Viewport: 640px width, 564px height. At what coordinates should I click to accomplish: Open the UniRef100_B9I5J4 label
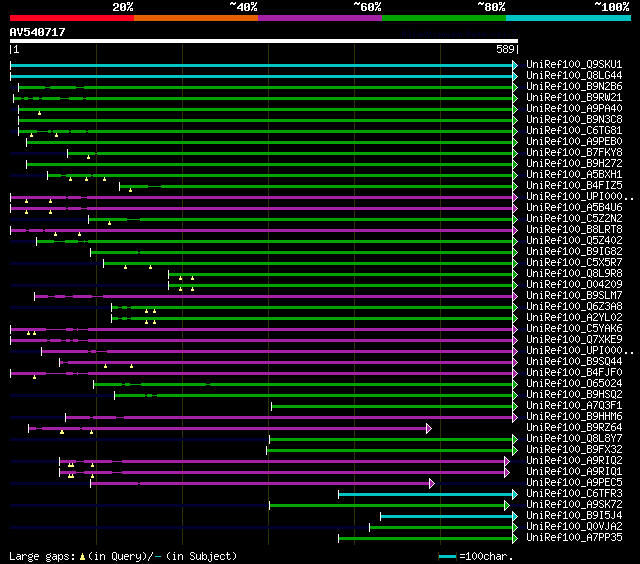[574, 516]
